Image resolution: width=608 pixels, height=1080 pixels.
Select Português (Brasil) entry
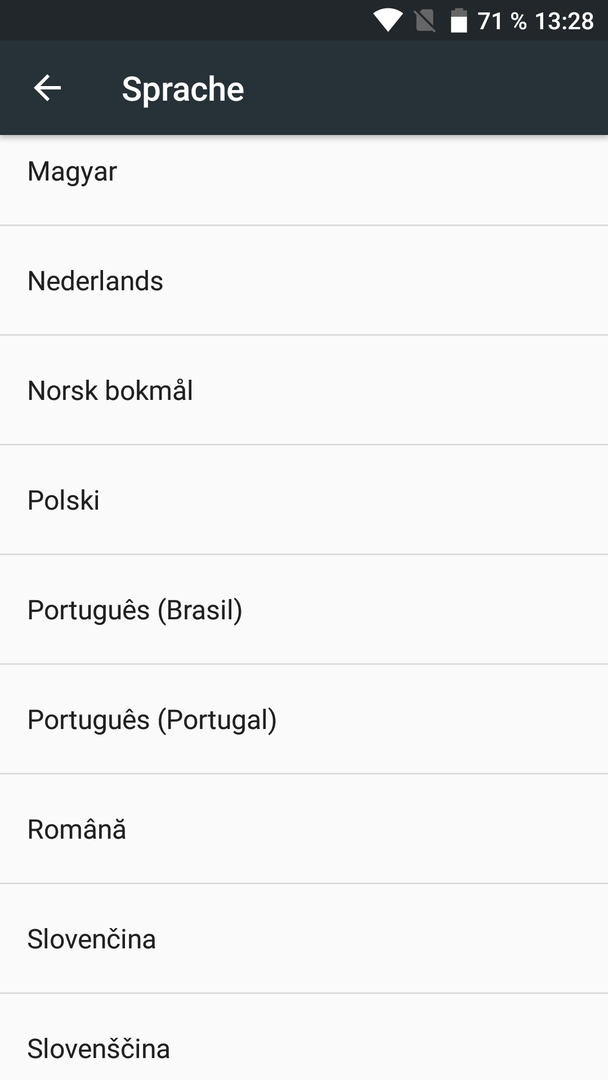(304, 610)
